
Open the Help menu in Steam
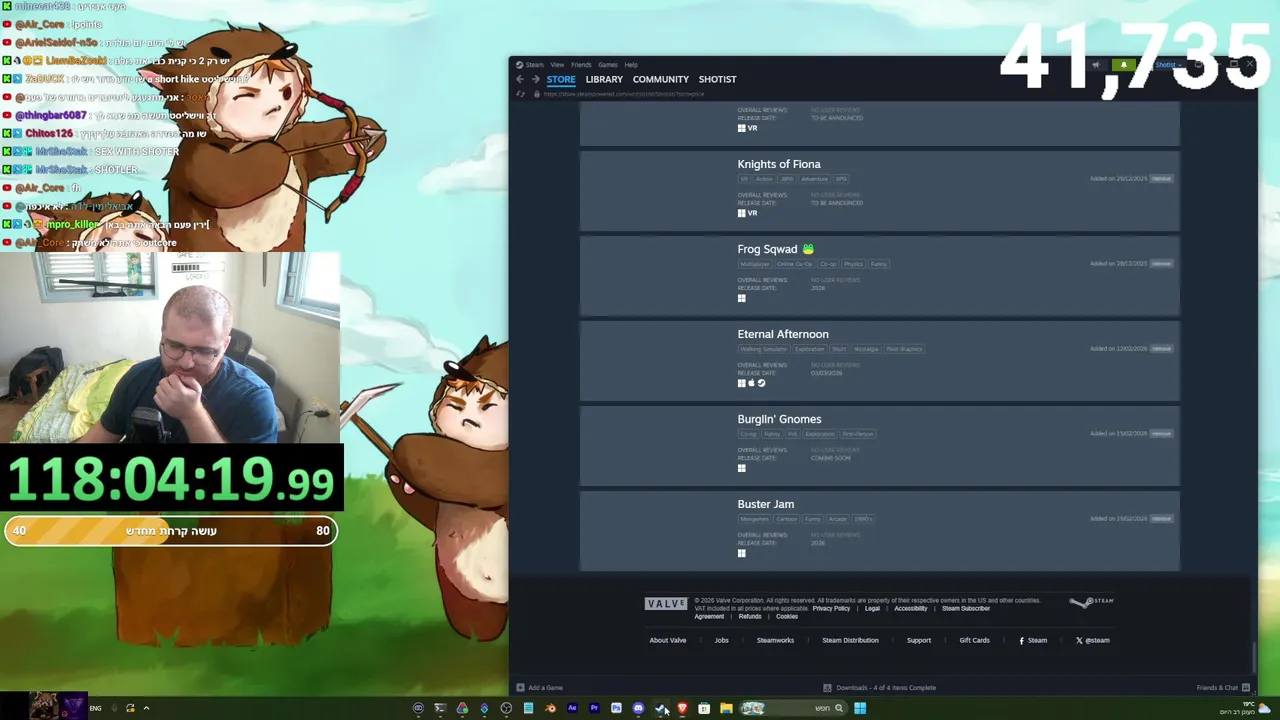click(631, 65)
